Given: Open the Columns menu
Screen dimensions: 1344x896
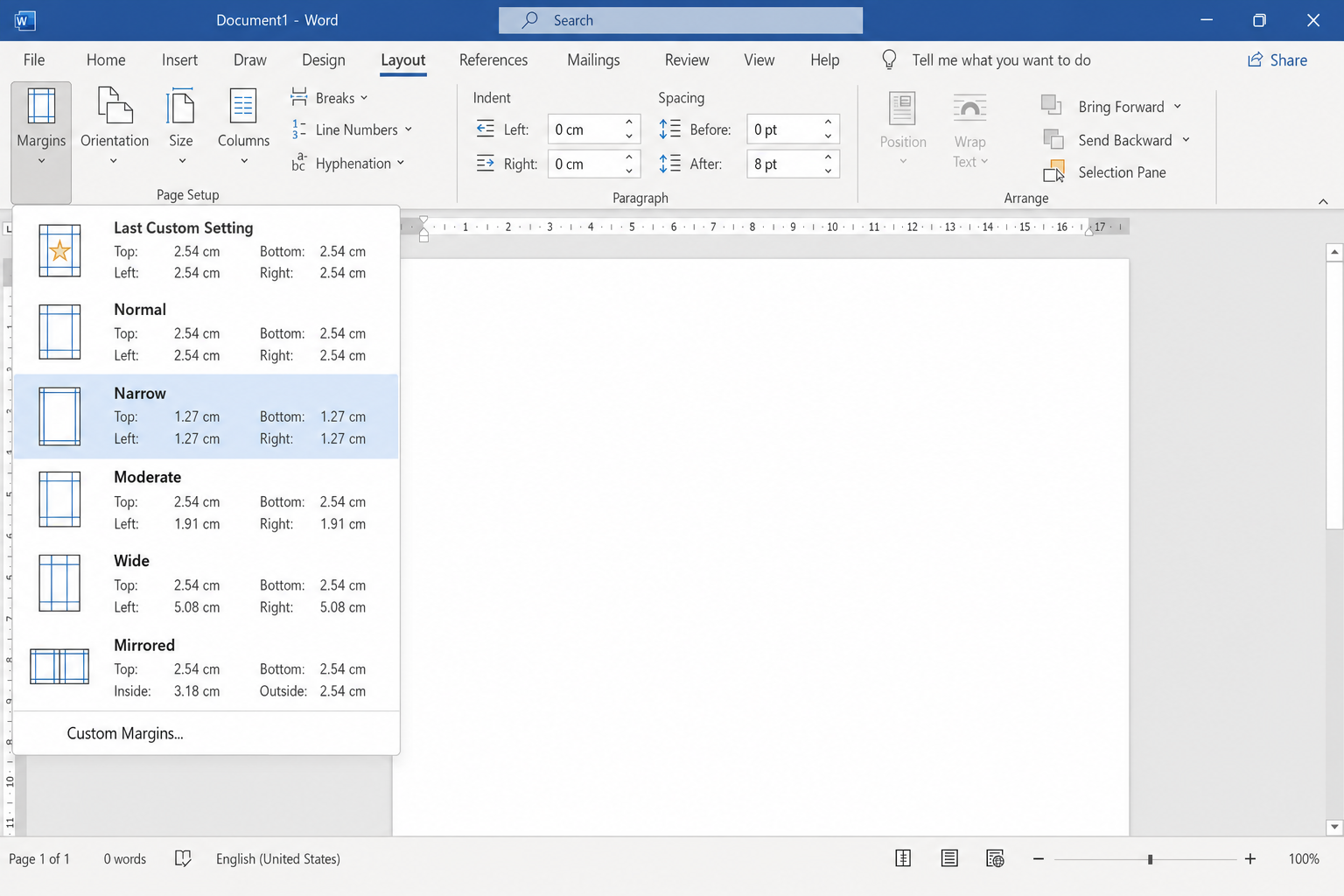Looking at the screenshot, I should (x=243, y=127).
